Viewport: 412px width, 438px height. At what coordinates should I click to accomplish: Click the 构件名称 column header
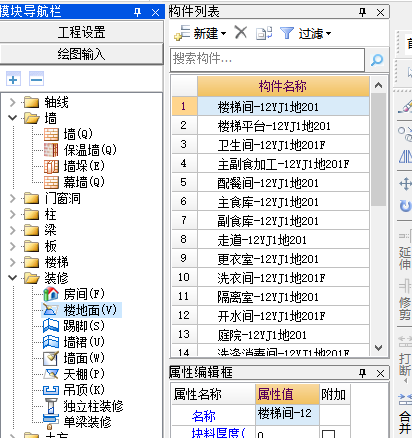pyautogui.click(x=283, y=86)
